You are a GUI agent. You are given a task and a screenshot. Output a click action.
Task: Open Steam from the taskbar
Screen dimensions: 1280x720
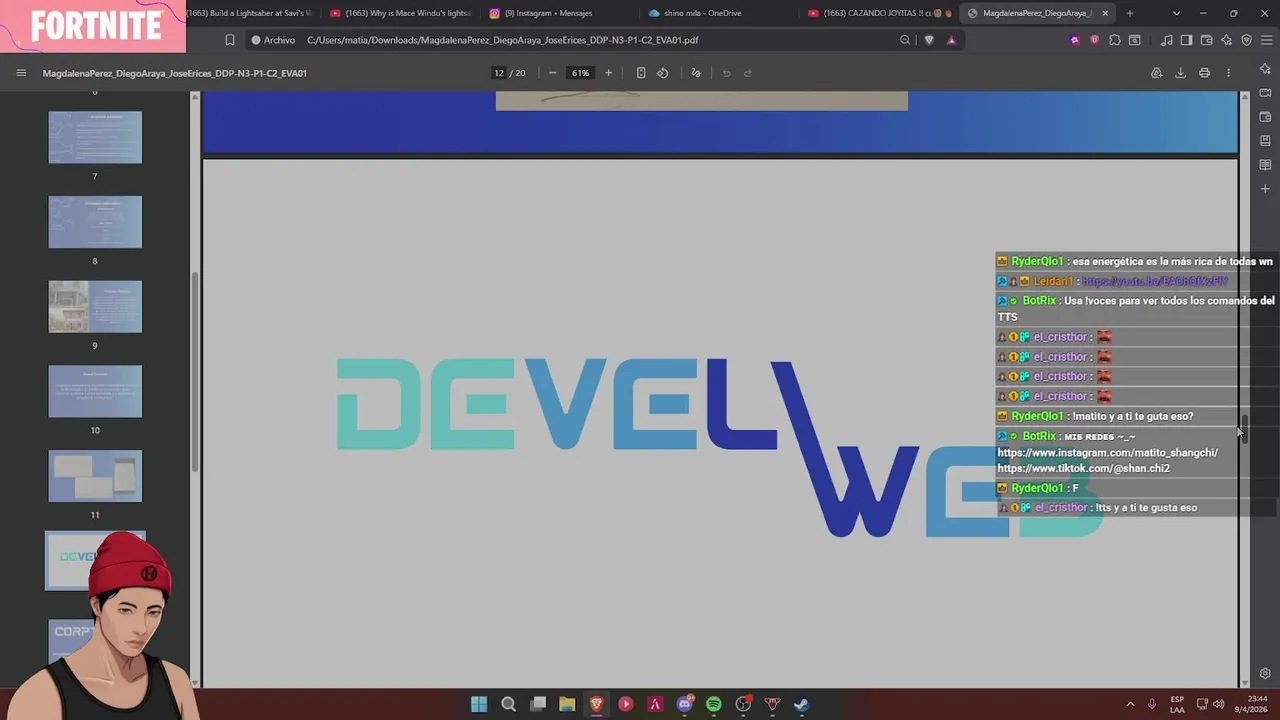click(x=801, y=704)
